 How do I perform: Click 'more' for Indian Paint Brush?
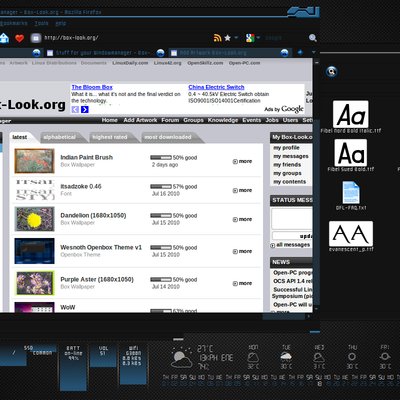(x=242, y=161)
